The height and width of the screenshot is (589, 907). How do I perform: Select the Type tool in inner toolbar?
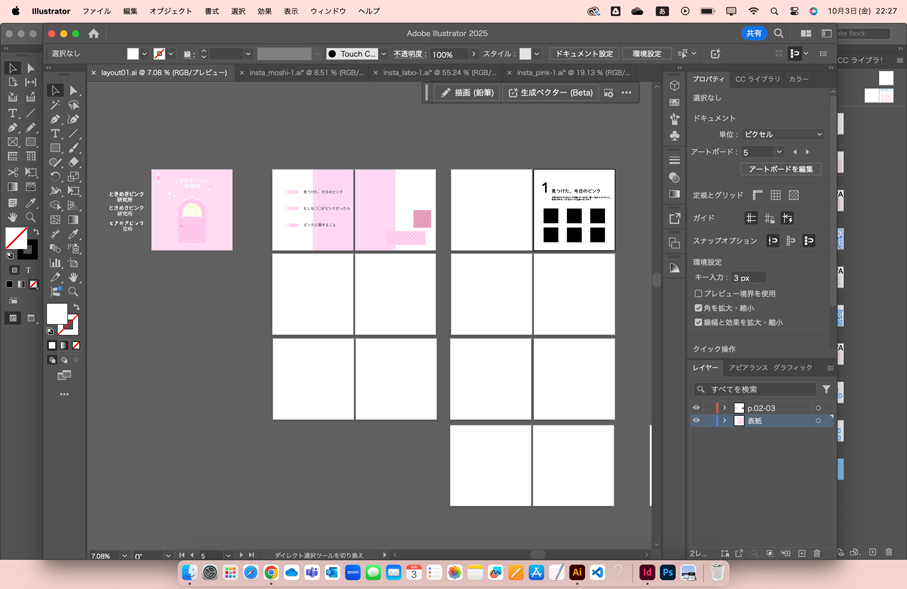[x=55, y=133]
